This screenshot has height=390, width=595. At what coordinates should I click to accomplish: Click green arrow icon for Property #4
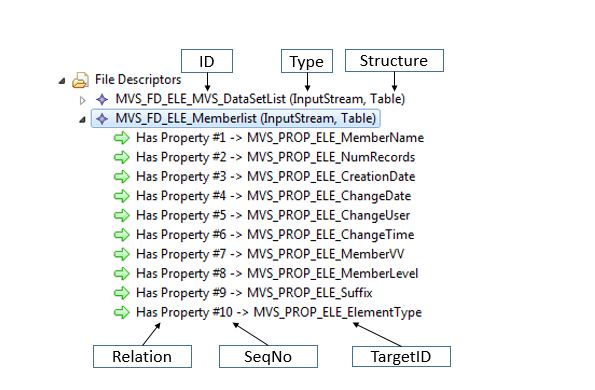coord(122,196)
